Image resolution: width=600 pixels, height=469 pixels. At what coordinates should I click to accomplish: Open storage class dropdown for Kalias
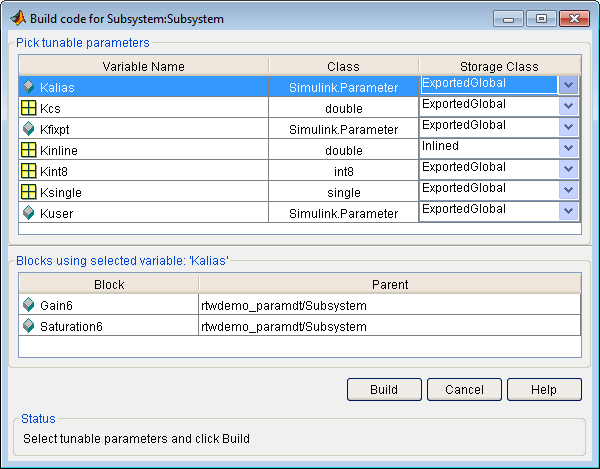[568, 85]
